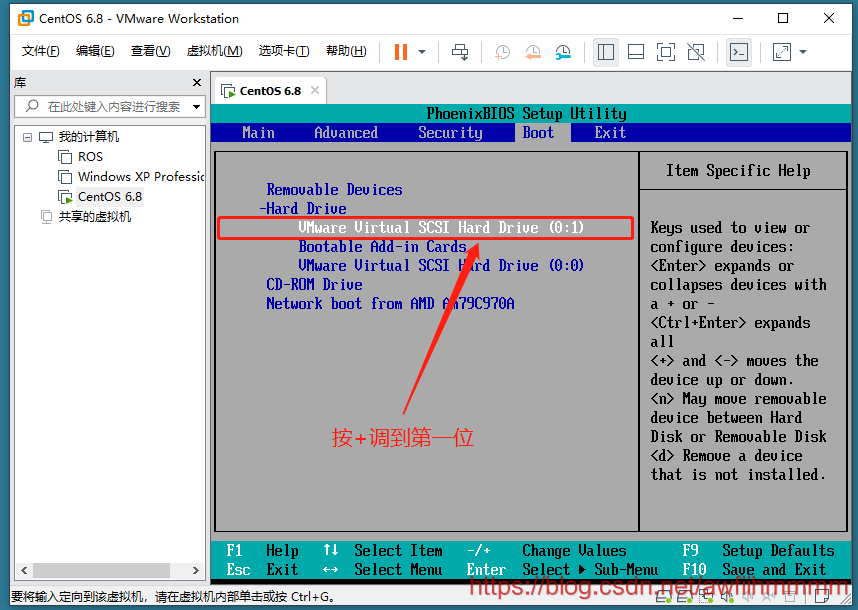Select VMware Virtual SCSI Hard Drive (0:0)
This screenshot has height=610, width=858.
click(441, 266)
